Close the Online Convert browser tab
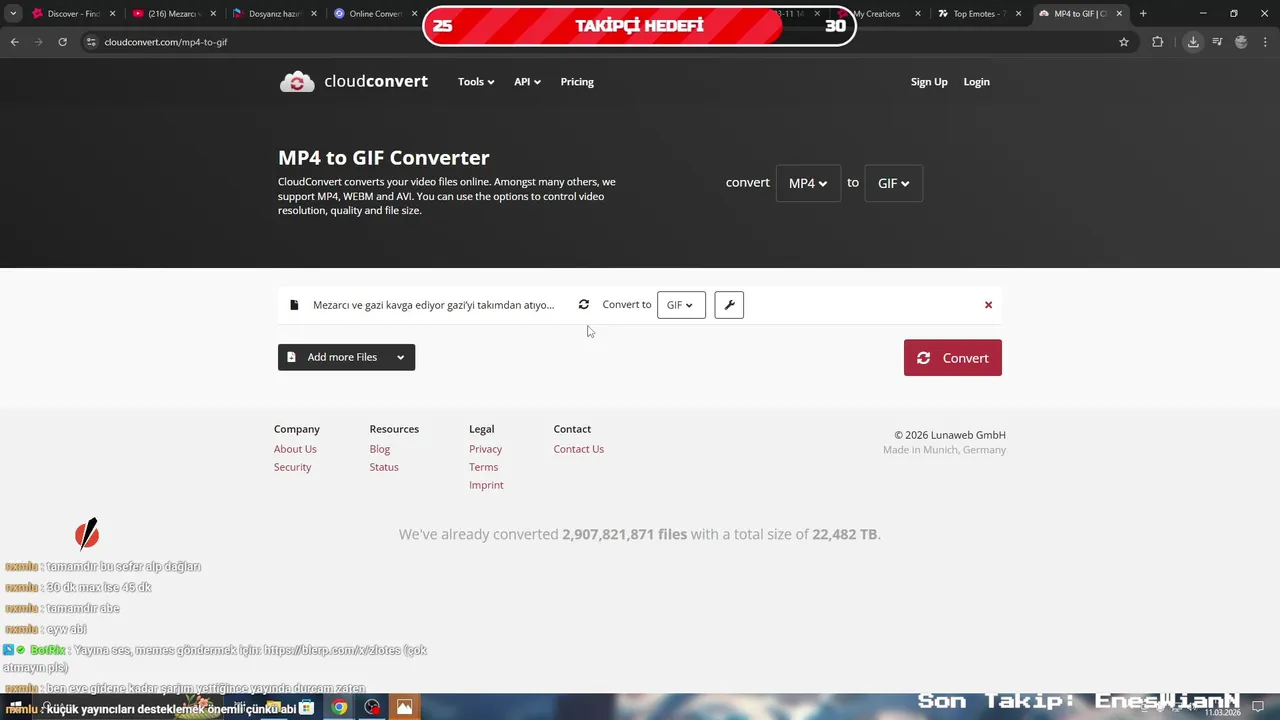1280x720 pixels. click(415, 14)
